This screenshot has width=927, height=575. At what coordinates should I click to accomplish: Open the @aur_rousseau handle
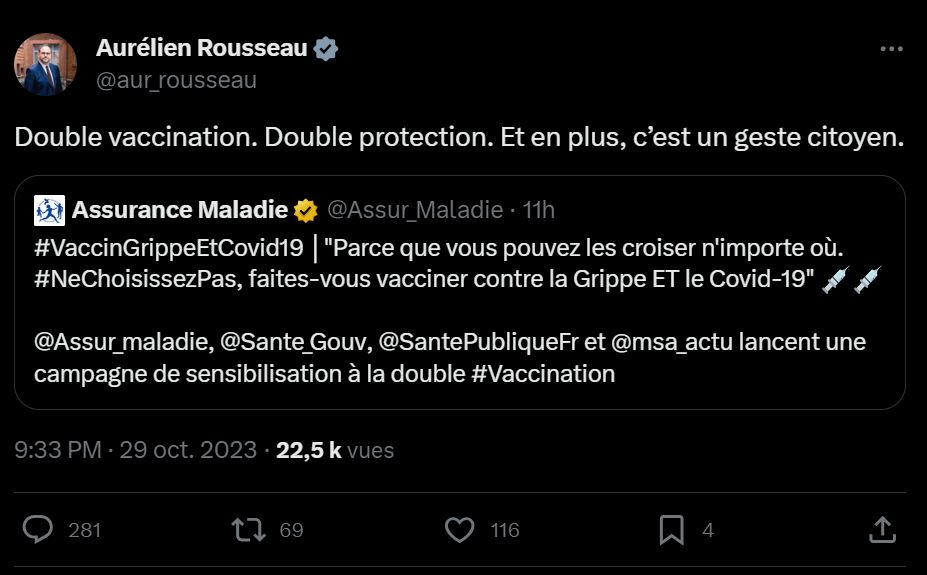(x=176, y=80)
